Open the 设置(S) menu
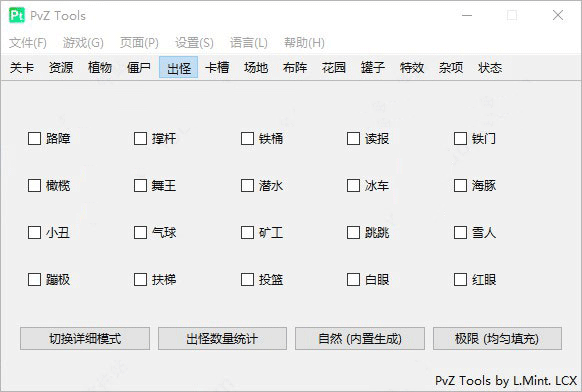Image resolution: width=582 pixels, height=392 pixels. [x=194, y=43]
